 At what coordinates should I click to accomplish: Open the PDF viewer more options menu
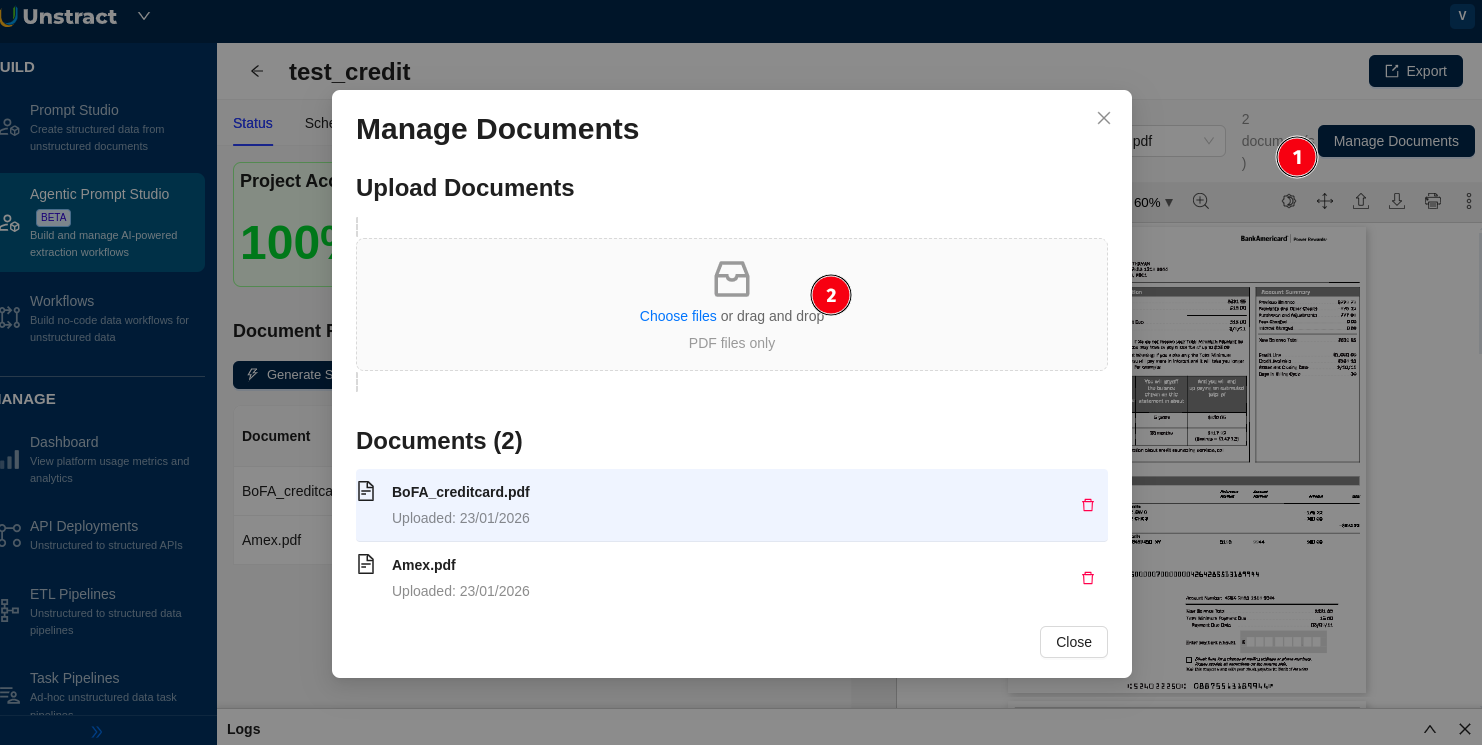coord(1468,201)
